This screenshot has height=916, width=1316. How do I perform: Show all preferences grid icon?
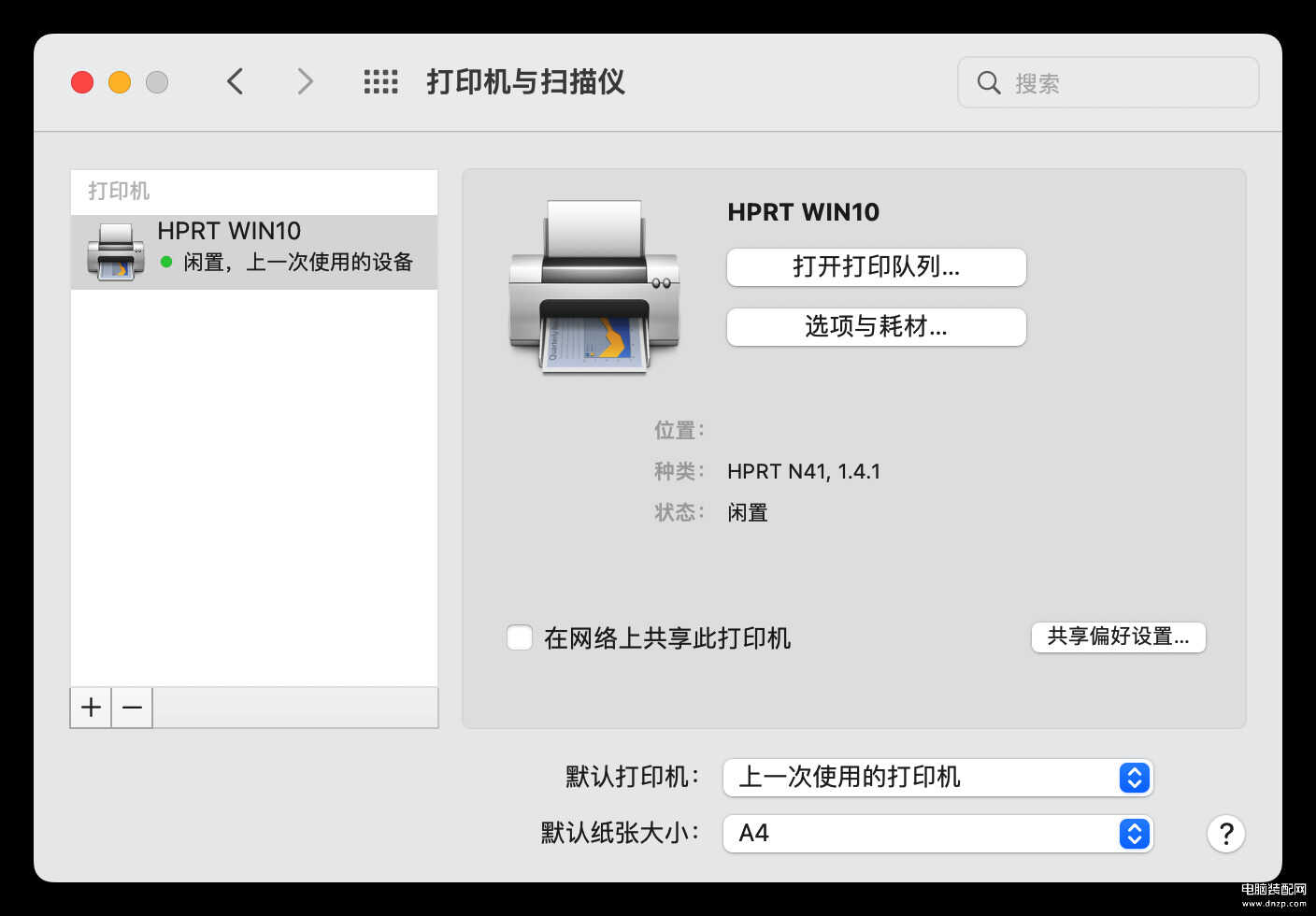point(380,82)
